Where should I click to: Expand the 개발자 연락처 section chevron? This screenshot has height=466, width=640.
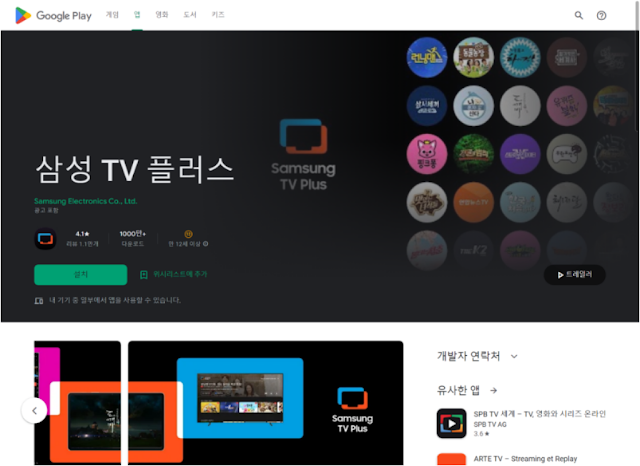514,357
